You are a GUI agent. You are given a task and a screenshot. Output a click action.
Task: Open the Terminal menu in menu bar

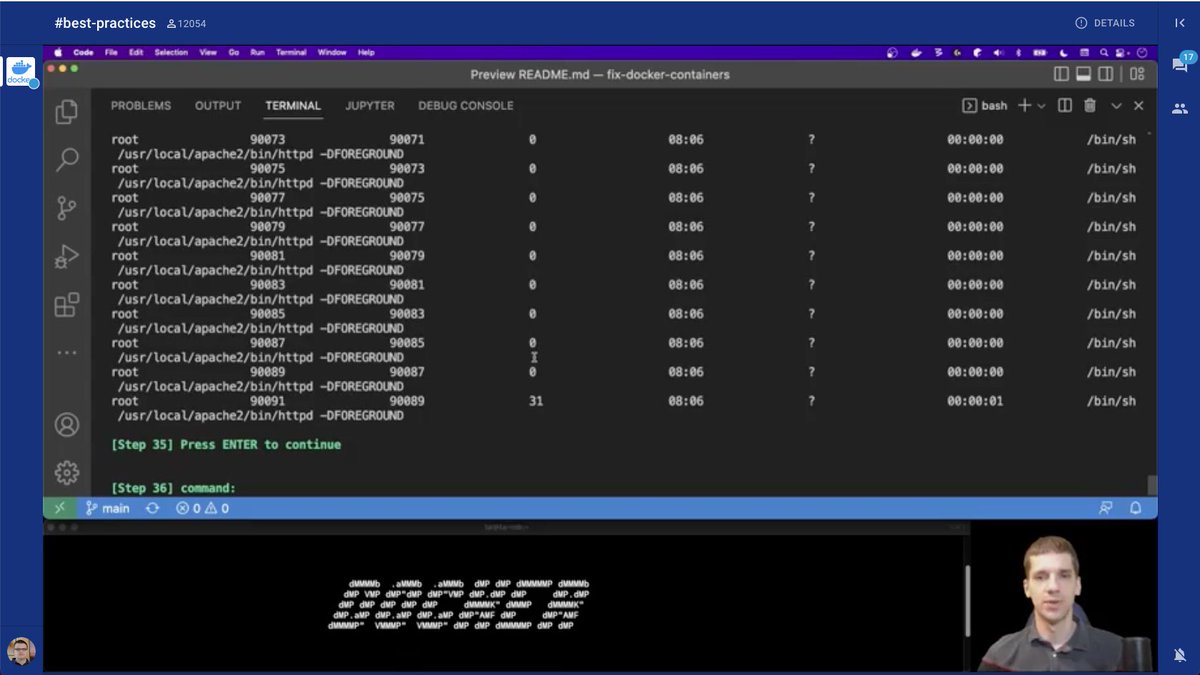click(291, 52)
